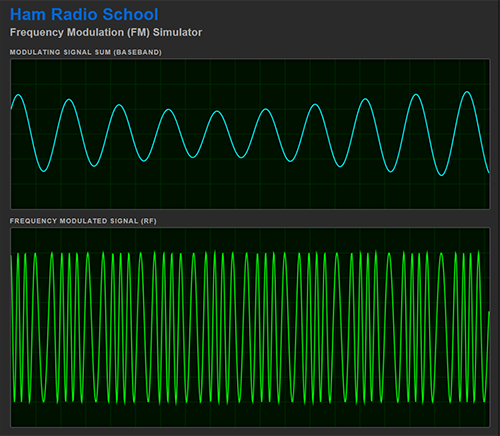
Task: Click the Modulating Signal Sum (Baseband) label
Action: coord(86,52)
